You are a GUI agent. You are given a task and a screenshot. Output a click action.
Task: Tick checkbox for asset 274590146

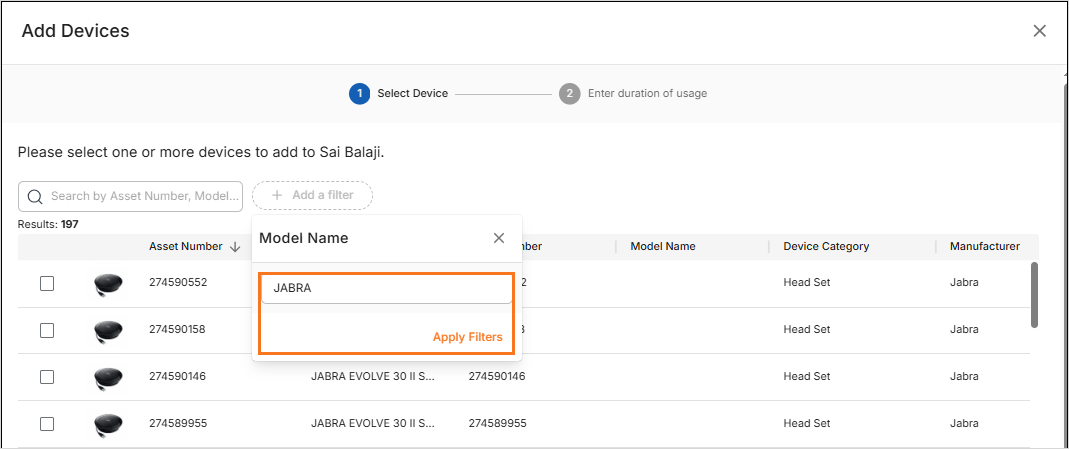point(47,377)
